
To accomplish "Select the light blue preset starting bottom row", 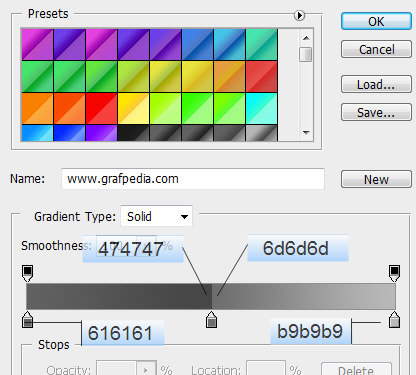I will [x=38, y=133].
